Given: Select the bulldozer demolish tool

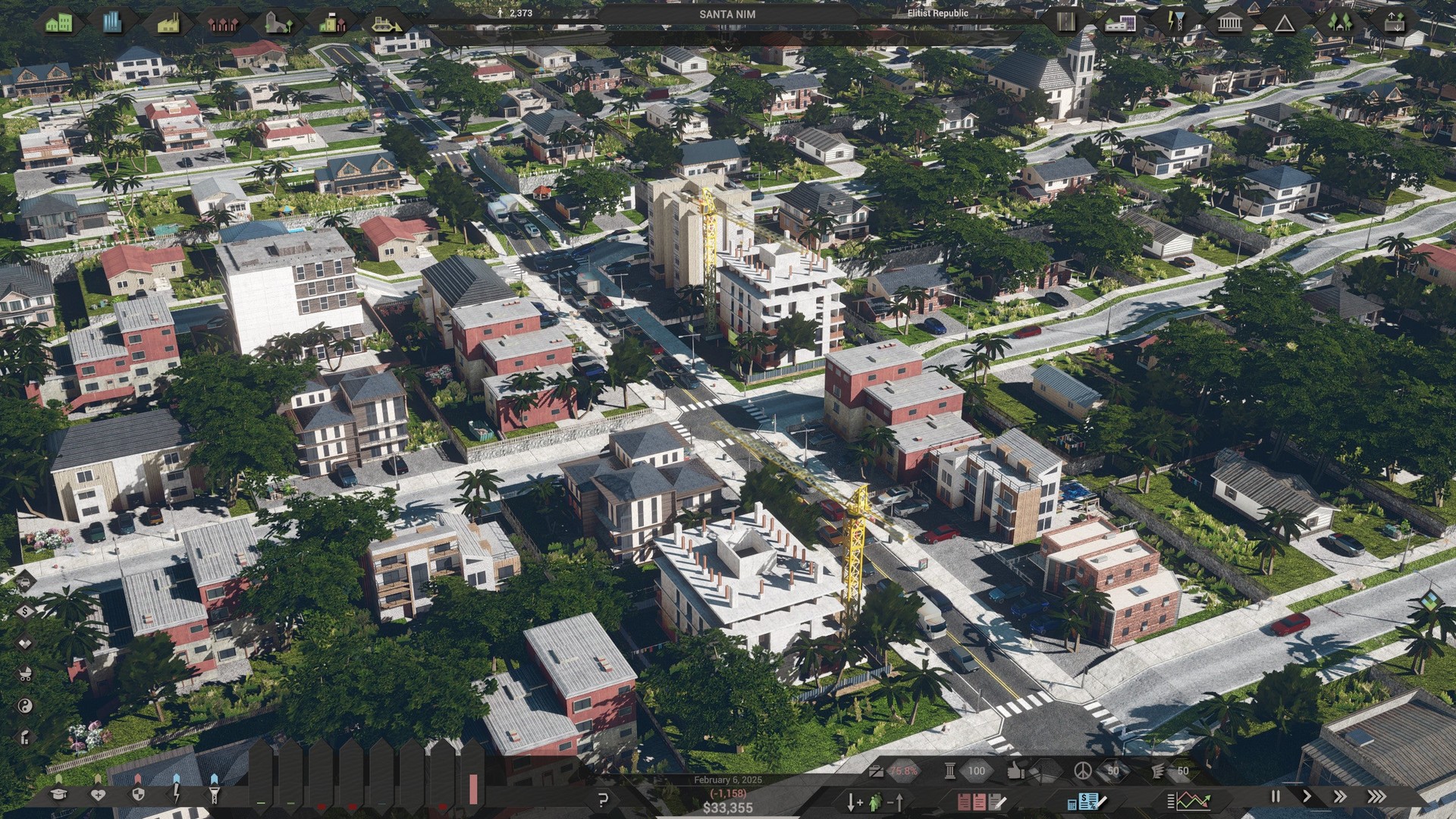Looking at the screenshot, I should point(387,23).
